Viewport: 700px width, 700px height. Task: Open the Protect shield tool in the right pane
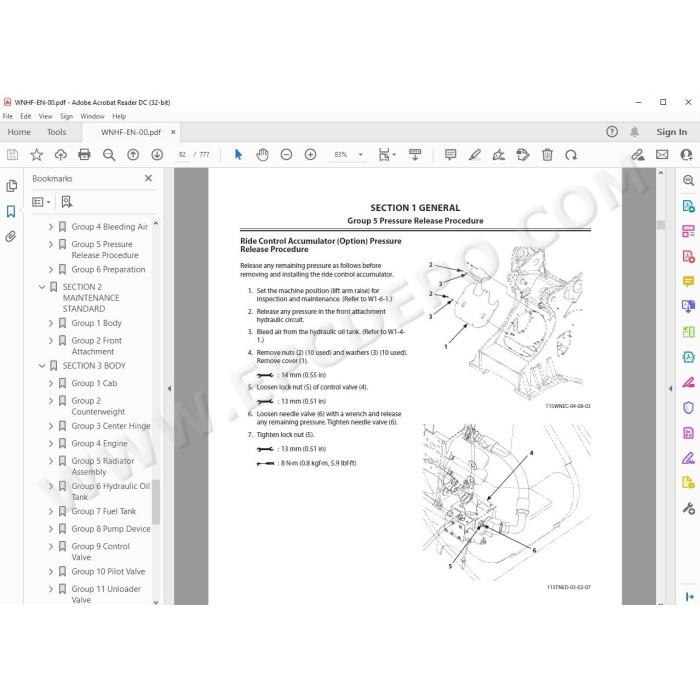pyautogui.click(x=688, y=408)
